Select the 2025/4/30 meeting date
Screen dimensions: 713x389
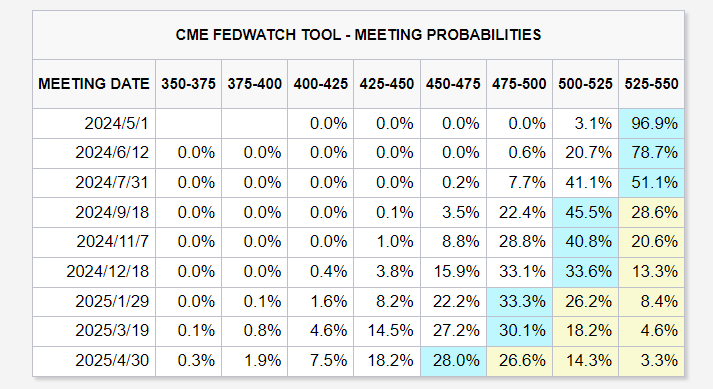pos(112,360)
